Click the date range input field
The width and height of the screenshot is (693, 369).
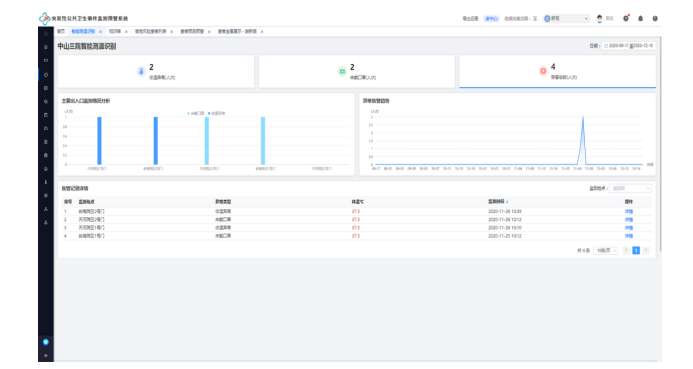click(628, 46)
